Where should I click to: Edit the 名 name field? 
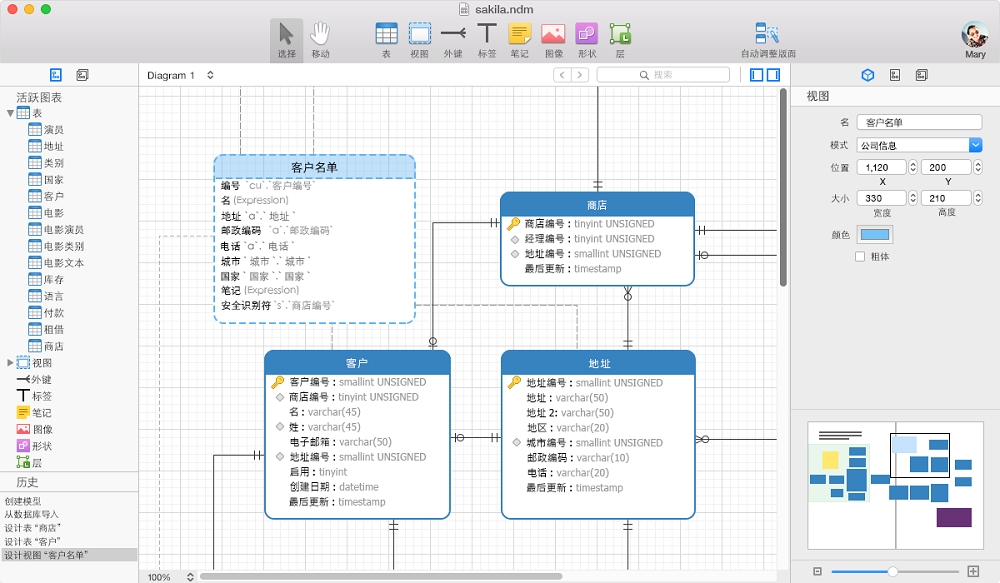tap(919, 122)
